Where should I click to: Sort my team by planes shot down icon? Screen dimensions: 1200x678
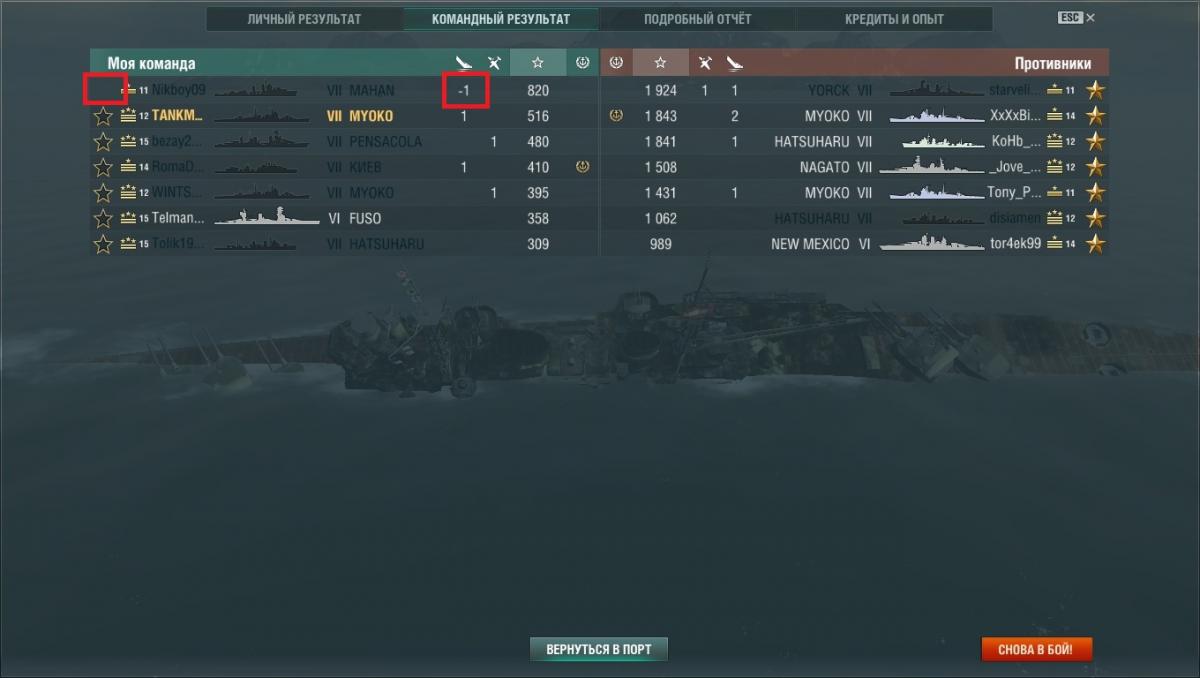click(x=493, y=63)
